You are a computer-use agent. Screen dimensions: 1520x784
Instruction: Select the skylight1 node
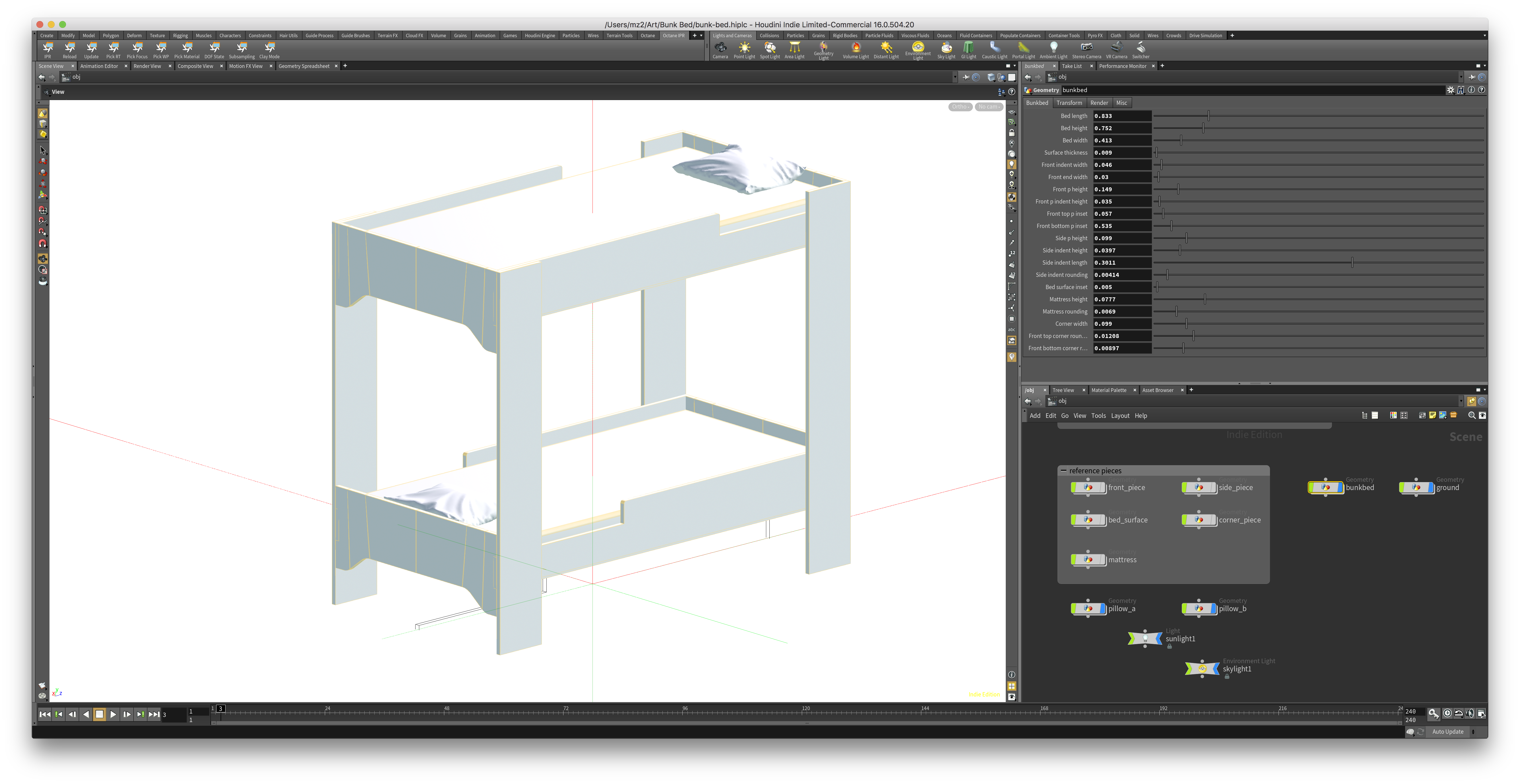[x=1202, y=669]
